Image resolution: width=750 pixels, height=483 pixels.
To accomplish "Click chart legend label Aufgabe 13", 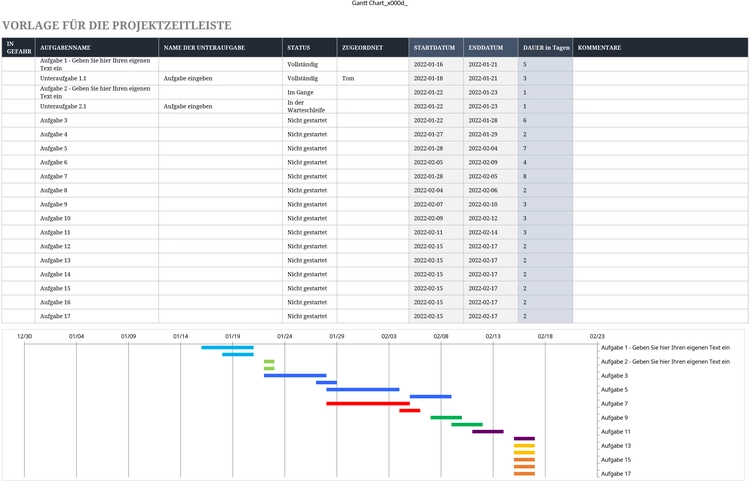I will click(x=616, y=445).
